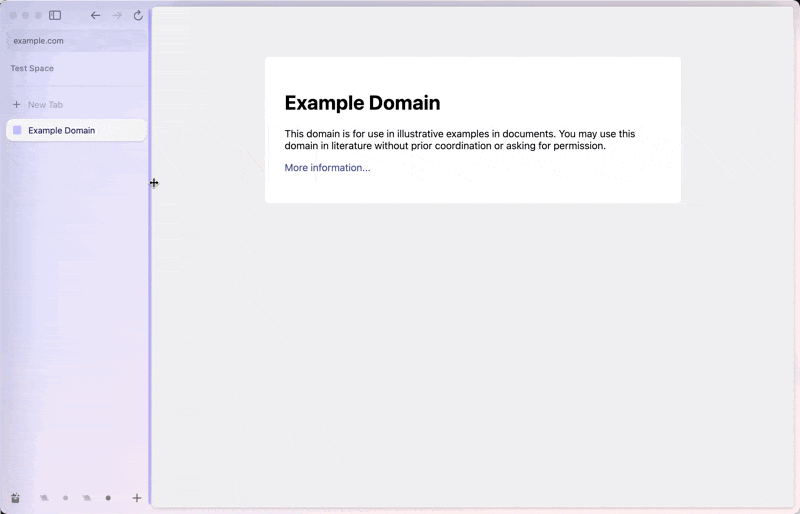Click the plus icon beside New Tab
800x514 pixels.
(x=16, y=105)
